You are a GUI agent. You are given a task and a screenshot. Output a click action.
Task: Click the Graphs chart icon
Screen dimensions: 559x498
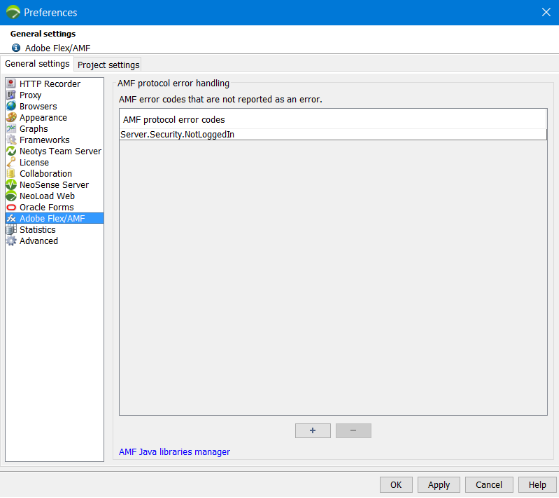11,128
